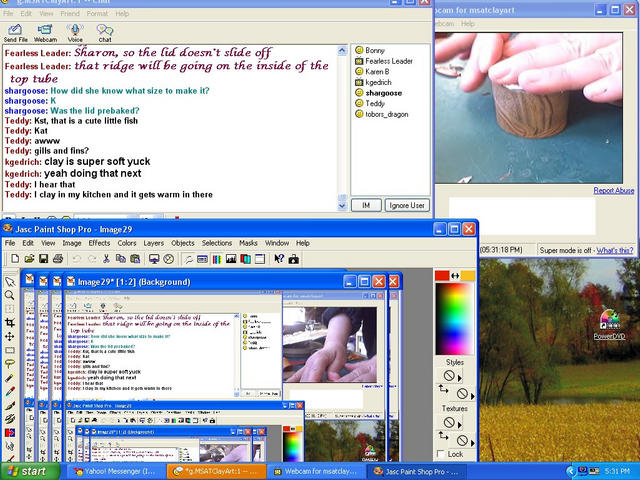Start the Webcam from chat toolbar

[45, 33]
